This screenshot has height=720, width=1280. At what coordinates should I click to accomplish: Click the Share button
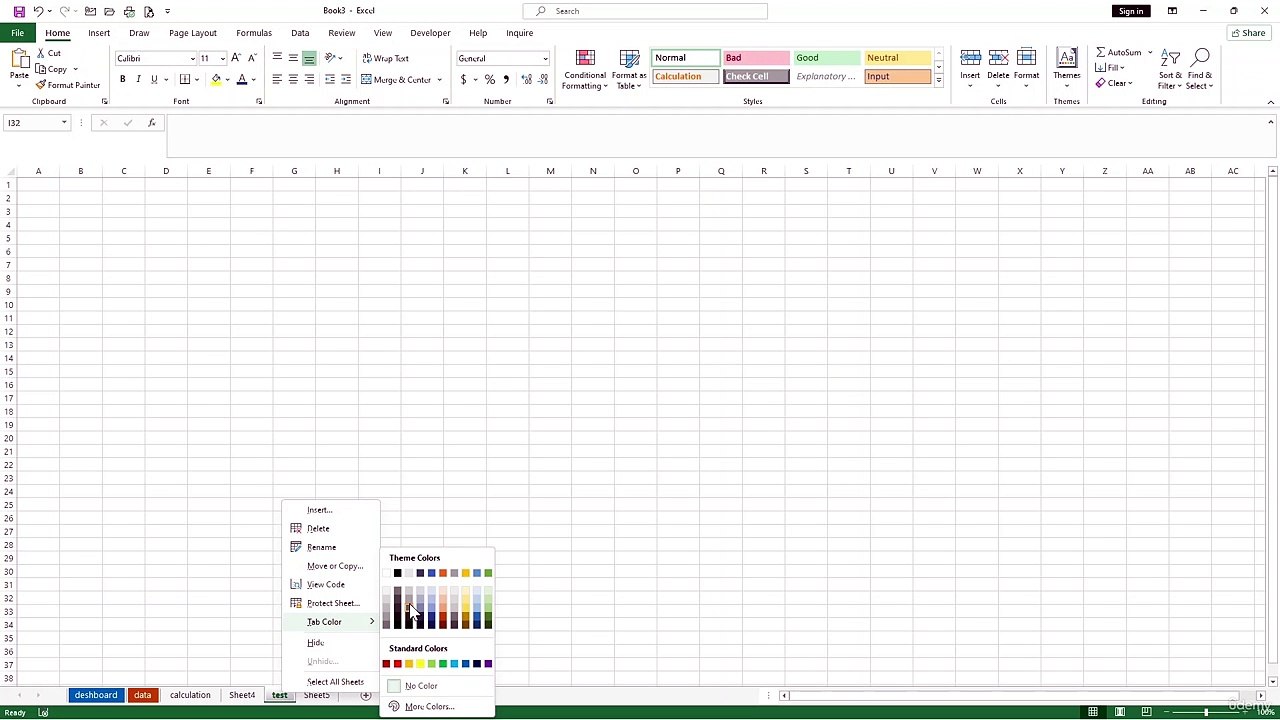click(1247, 33)
